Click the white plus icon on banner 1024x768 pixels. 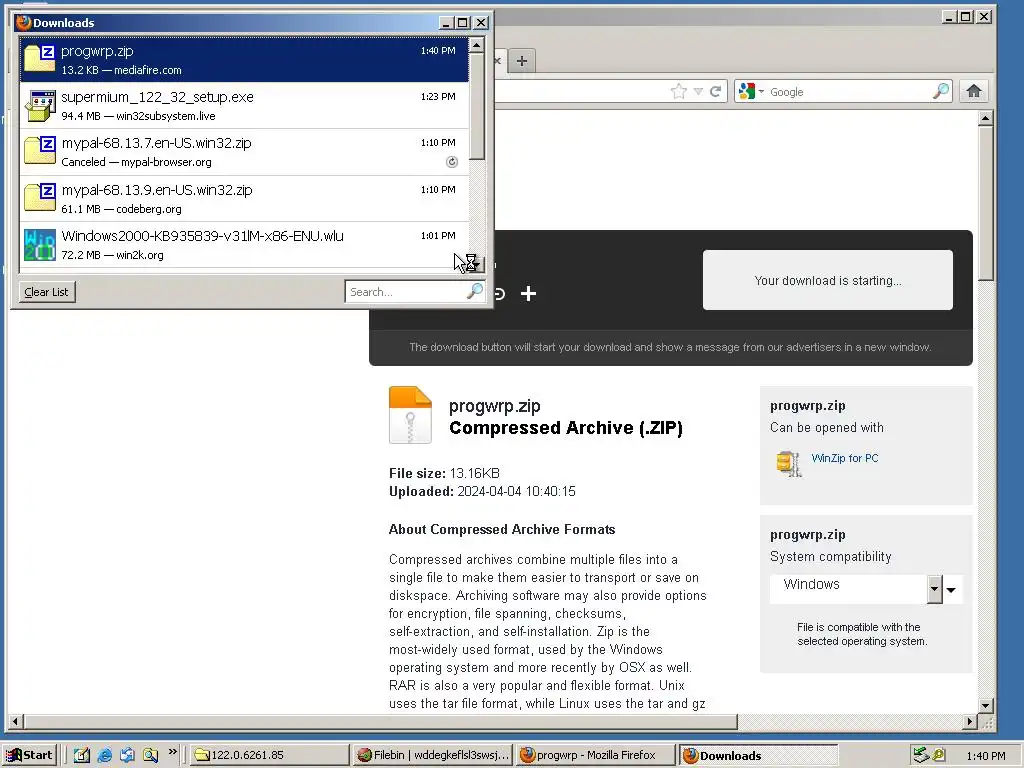click(528, 294)
